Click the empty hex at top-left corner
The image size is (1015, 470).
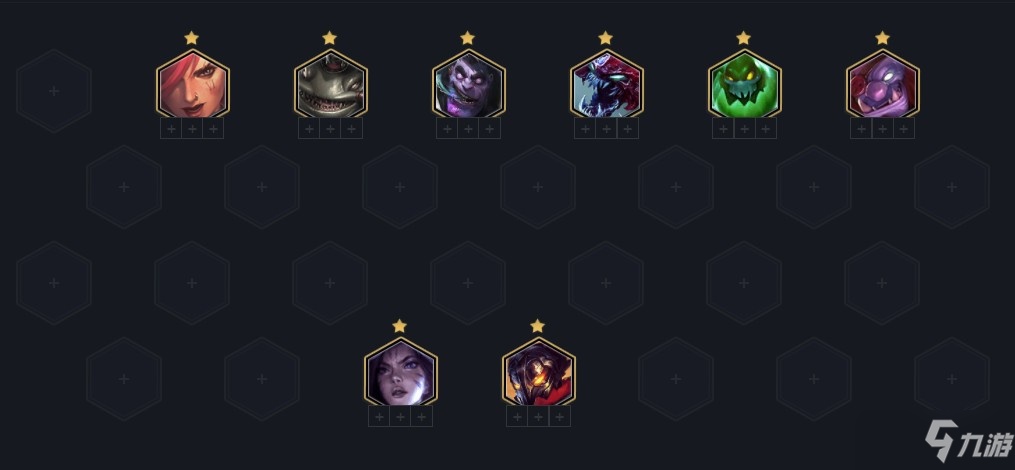point(54,91)
